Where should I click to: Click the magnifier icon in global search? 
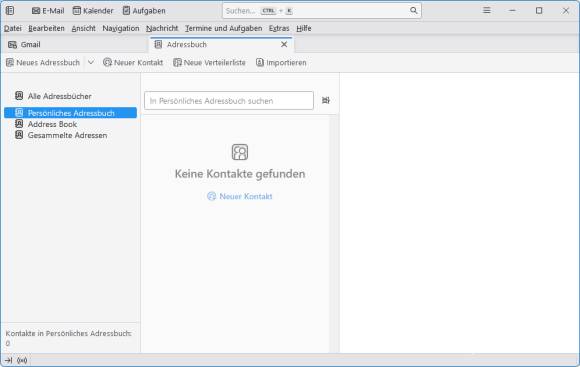[414, 11]
